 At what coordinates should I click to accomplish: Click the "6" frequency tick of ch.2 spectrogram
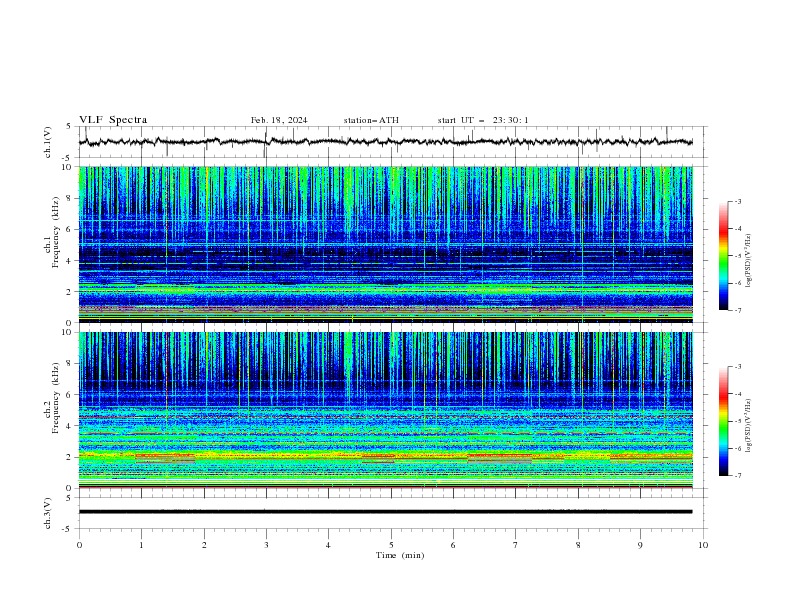pyautogui.click(x=70, y=395)
